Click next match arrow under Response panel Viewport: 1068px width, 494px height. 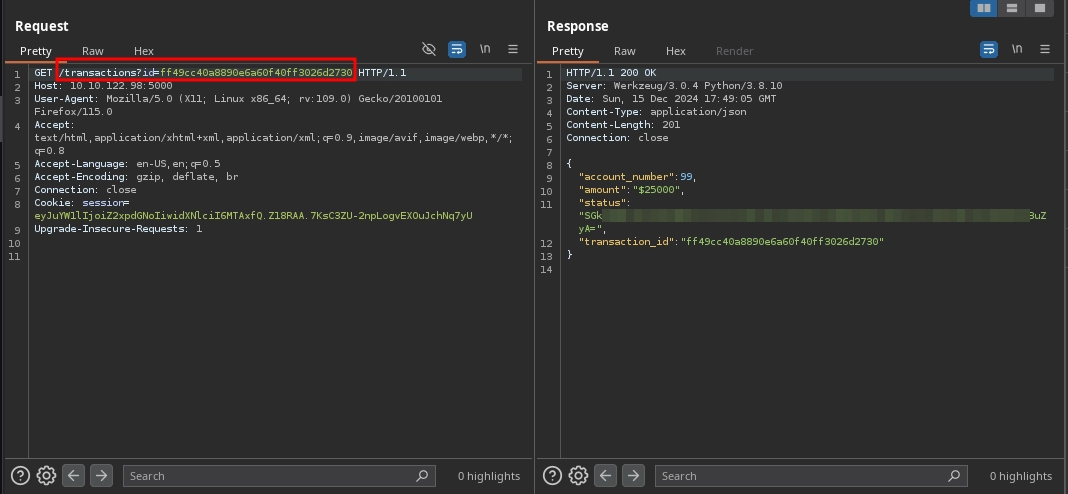click(633, 476)
